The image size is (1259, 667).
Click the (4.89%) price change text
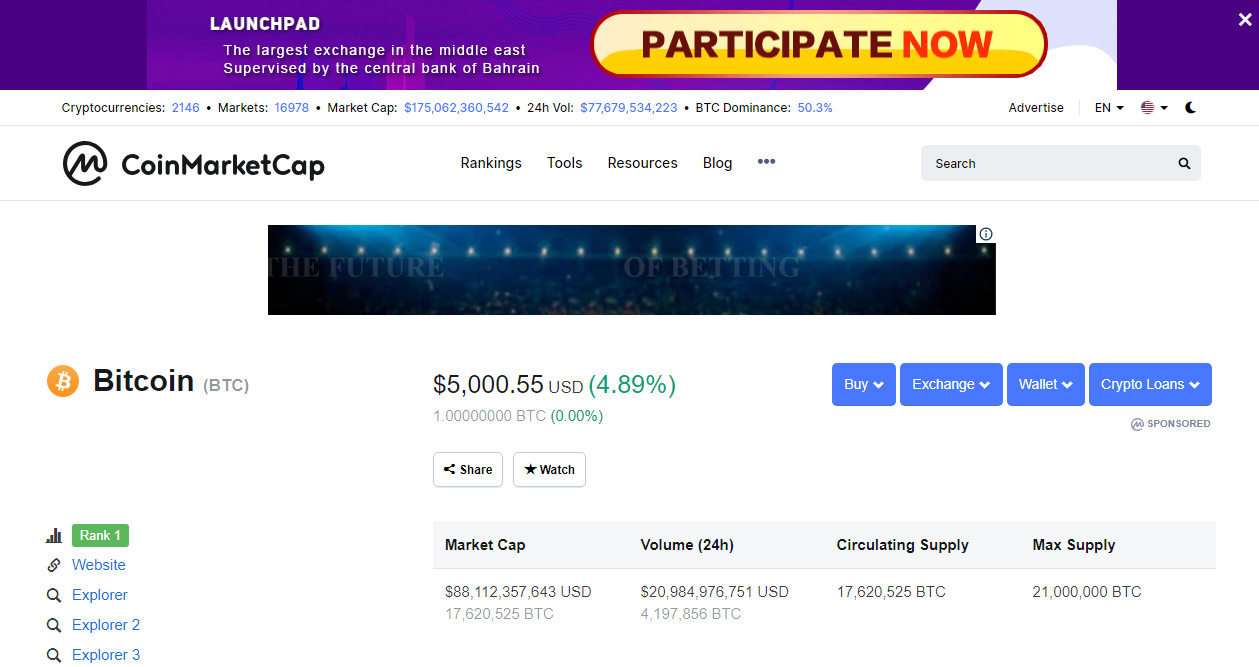(x=632, y=385)
